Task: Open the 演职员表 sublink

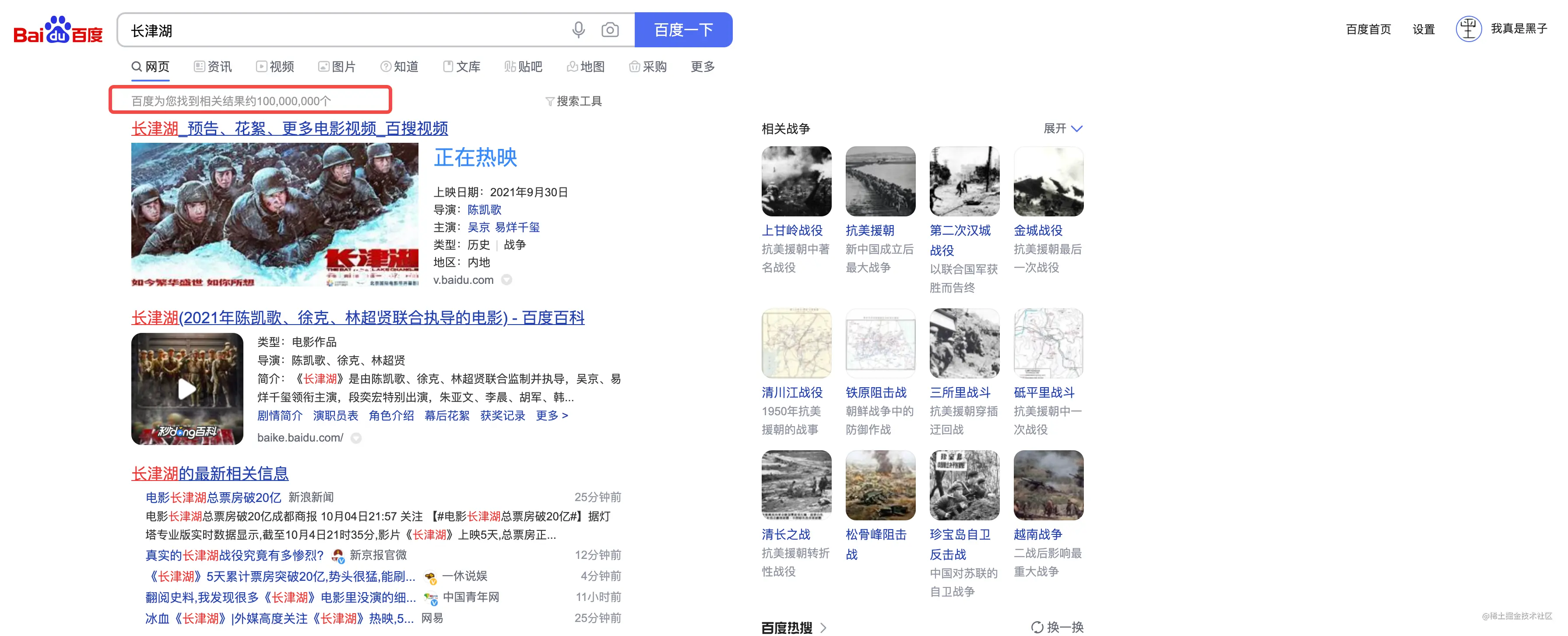Action: pyautogui.click(x=336, y=416)
